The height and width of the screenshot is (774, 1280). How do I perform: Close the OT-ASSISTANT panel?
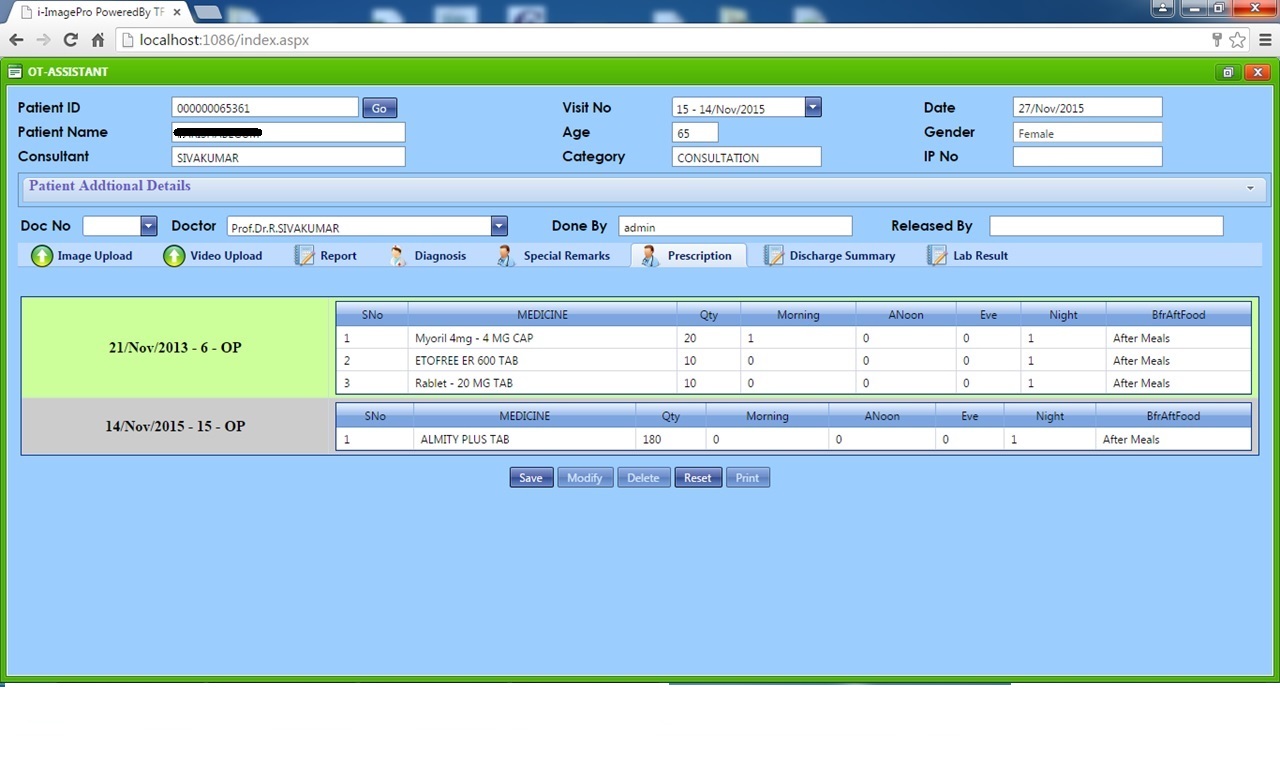[1257, 72]
